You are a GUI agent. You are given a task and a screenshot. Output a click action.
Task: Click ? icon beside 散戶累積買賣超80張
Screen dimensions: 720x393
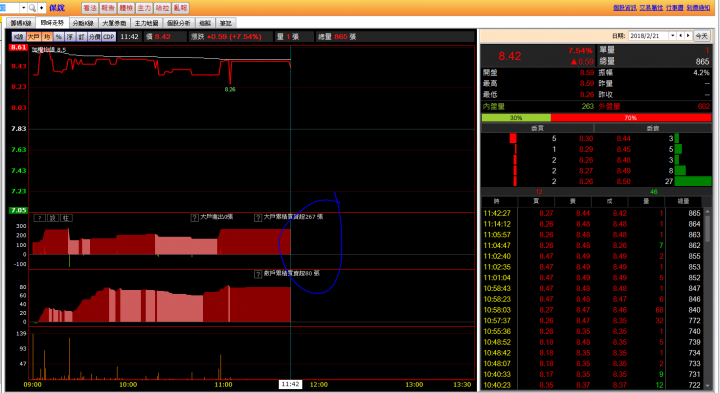click(258, 274)
